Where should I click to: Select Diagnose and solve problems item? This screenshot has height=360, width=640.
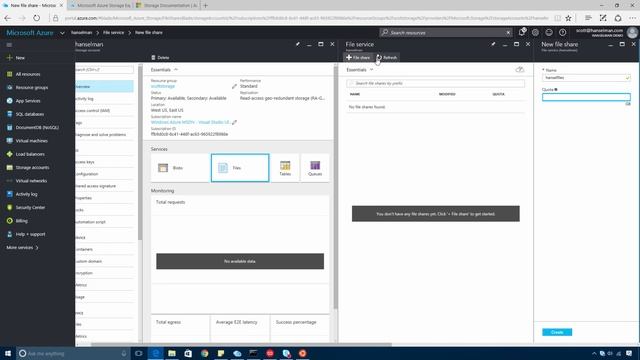point(104,135)
